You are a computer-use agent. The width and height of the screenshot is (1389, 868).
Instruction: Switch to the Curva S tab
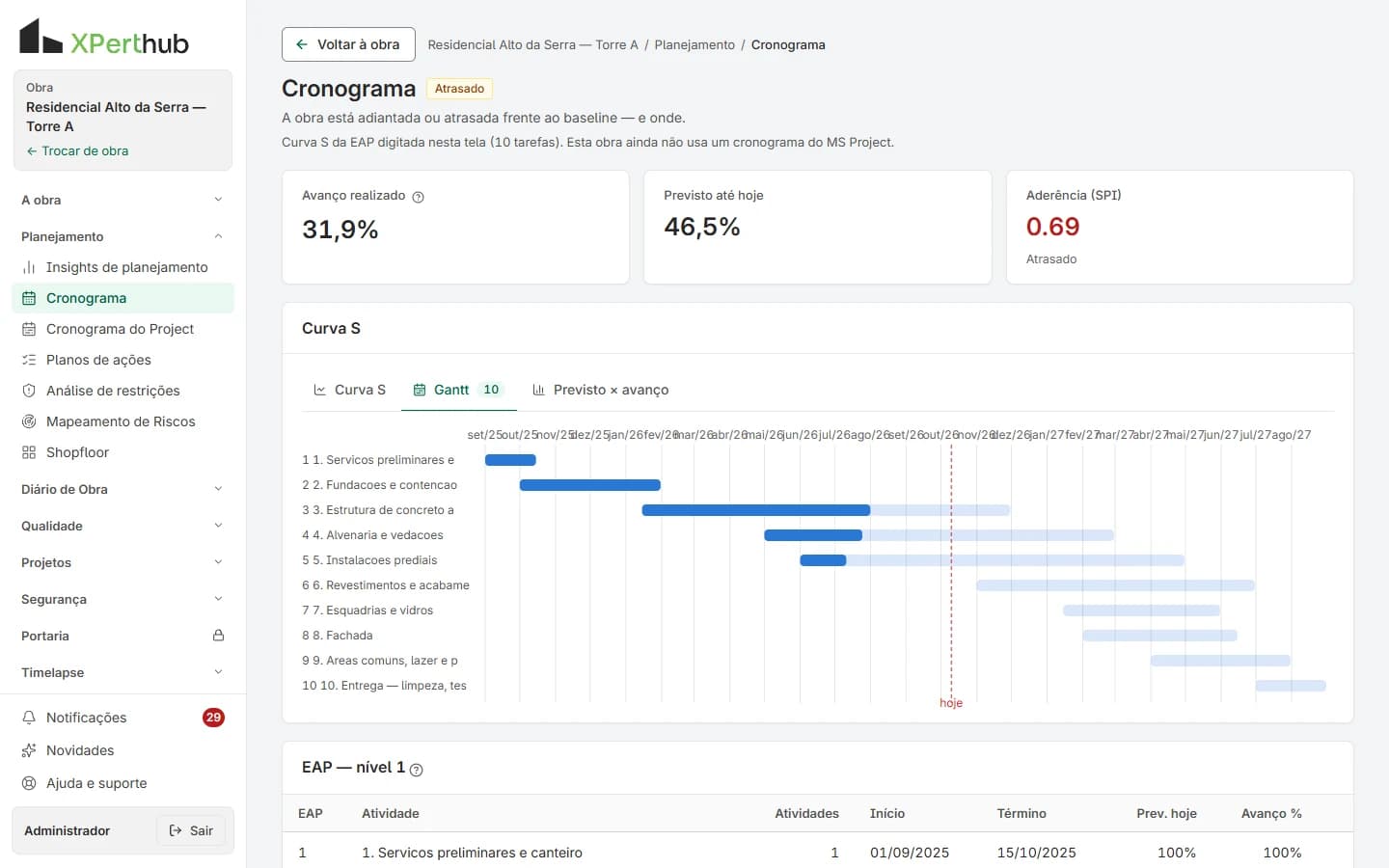click(x=349, y=390)
